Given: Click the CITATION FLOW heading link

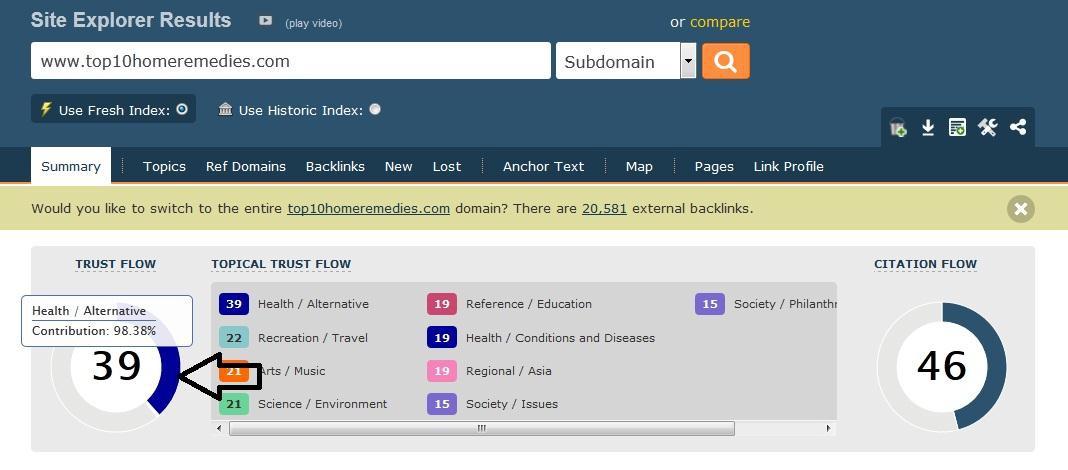Looking at the screenshot, I should [926, 264].
